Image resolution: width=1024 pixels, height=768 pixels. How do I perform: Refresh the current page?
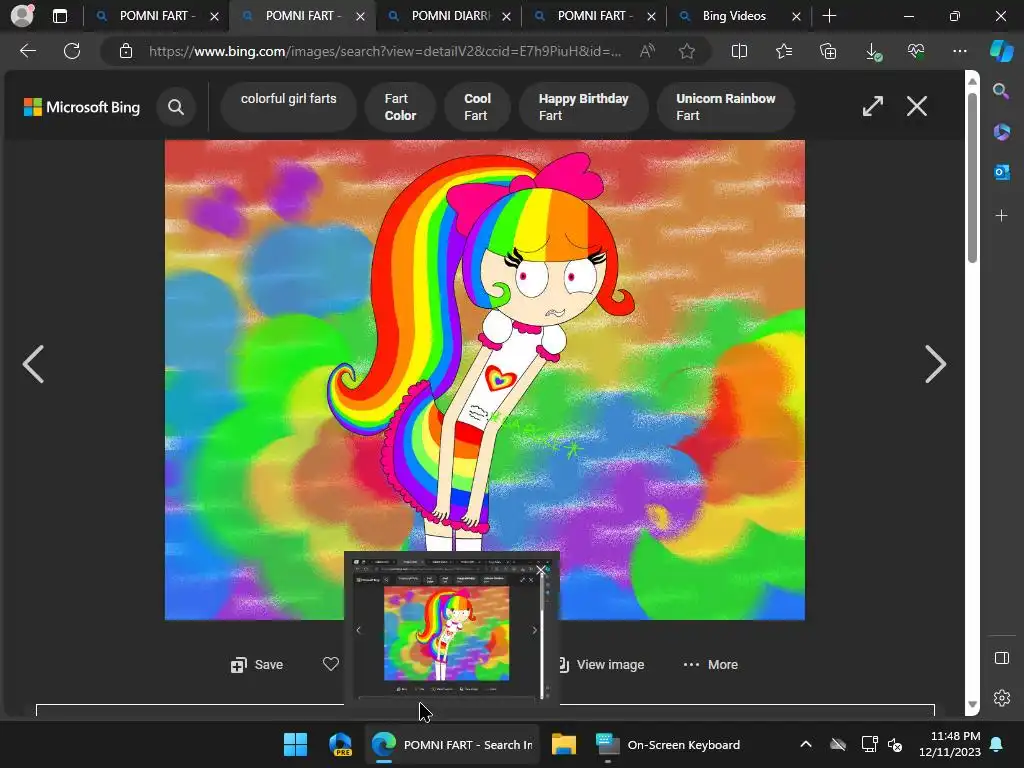coord(72,51)
